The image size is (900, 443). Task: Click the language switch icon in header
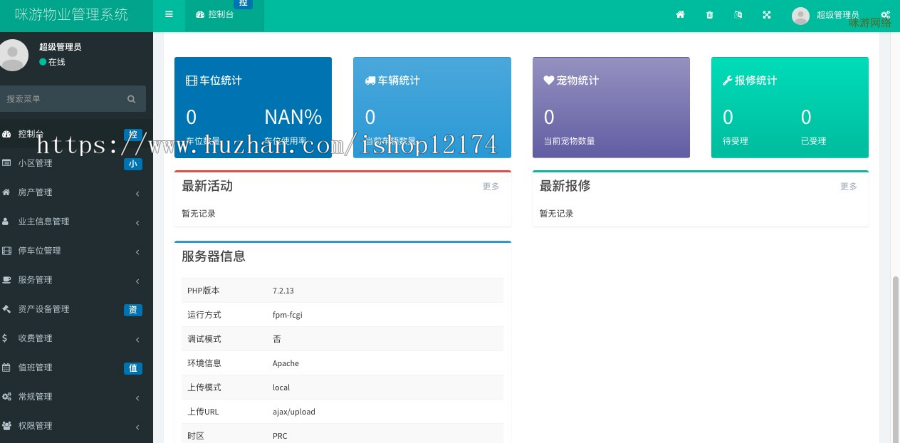738,15
